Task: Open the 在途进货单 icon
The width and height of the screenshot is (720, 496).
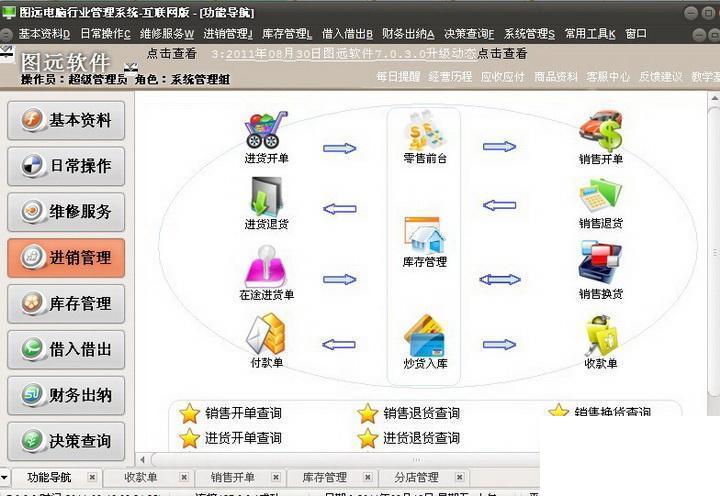Action: click(x=266, y=266)
